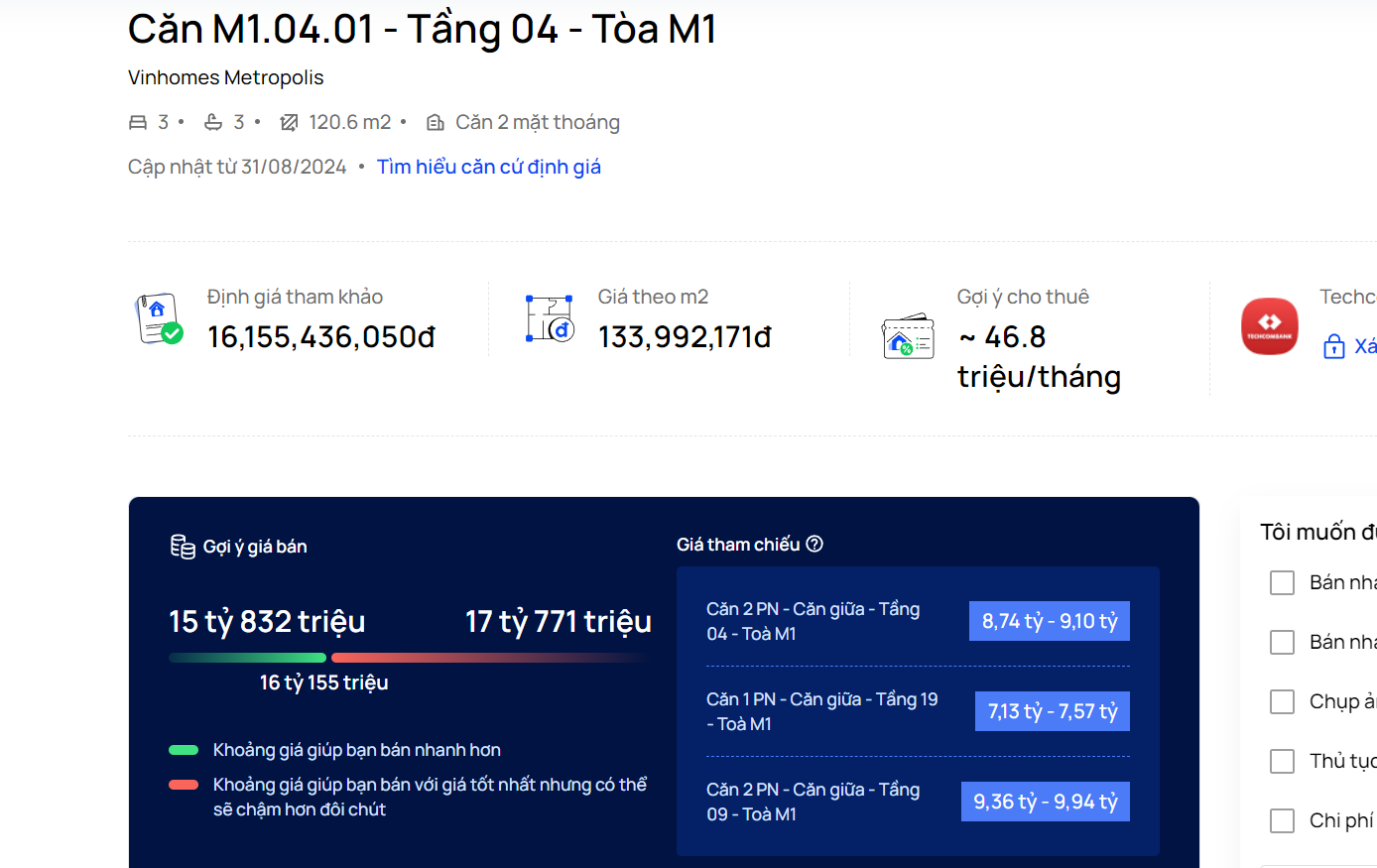Click the 17 tỷ 771 triệu upper price
Viewport: 1377px width, 868px height.
coord(559,622)
